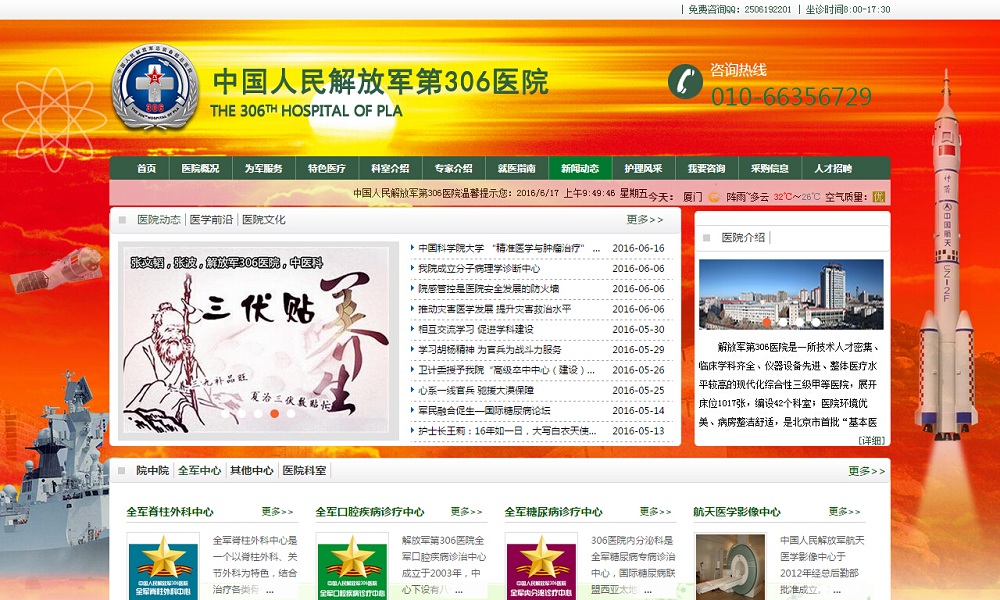The image size is (1000, 600).
Task: Click 更多>> next to 全军脊柱外科中心
Action: pos(277,511)
